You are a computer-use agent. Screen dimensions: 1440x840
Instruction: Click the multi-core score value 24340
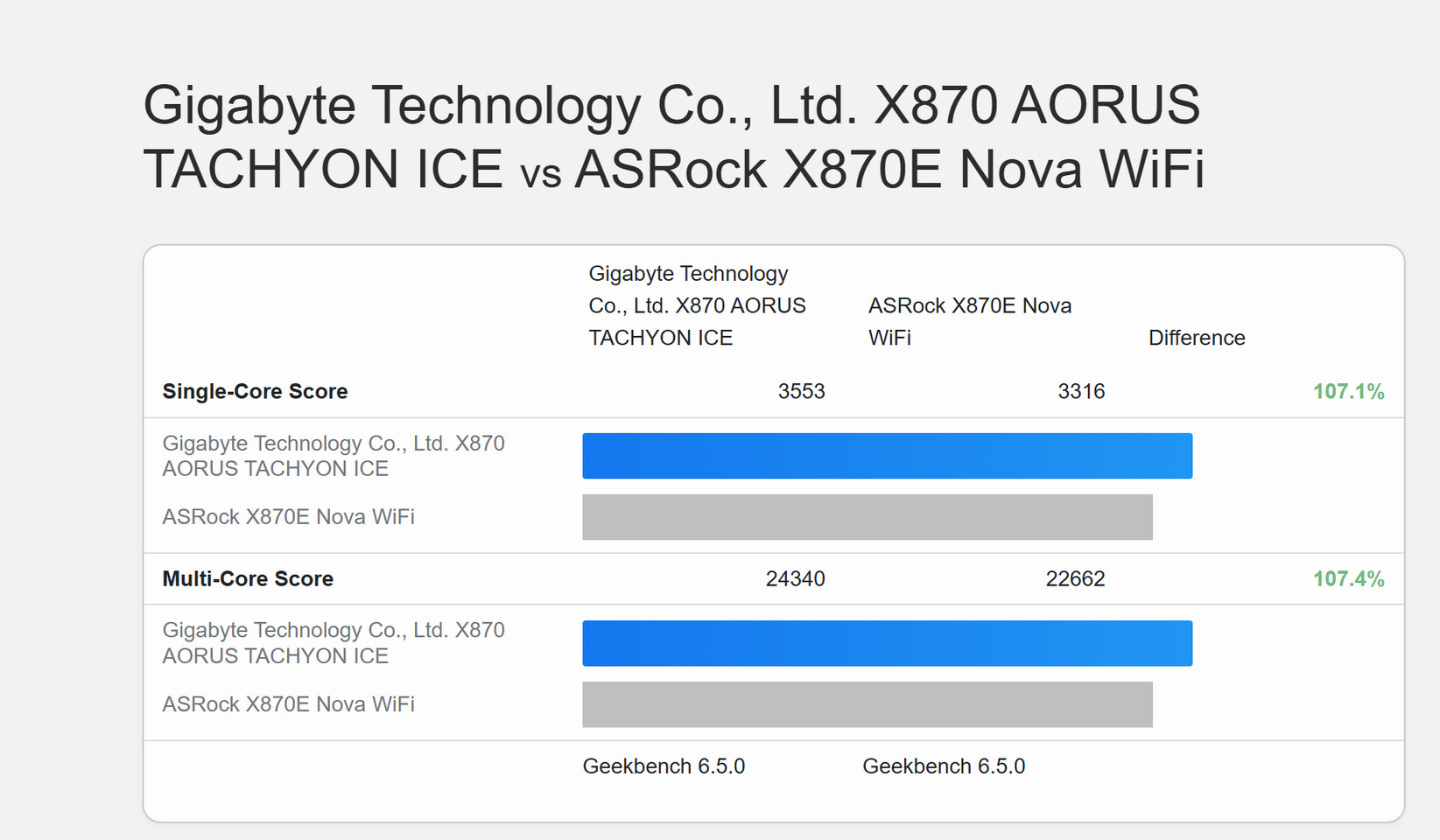[x=795, y=578]
